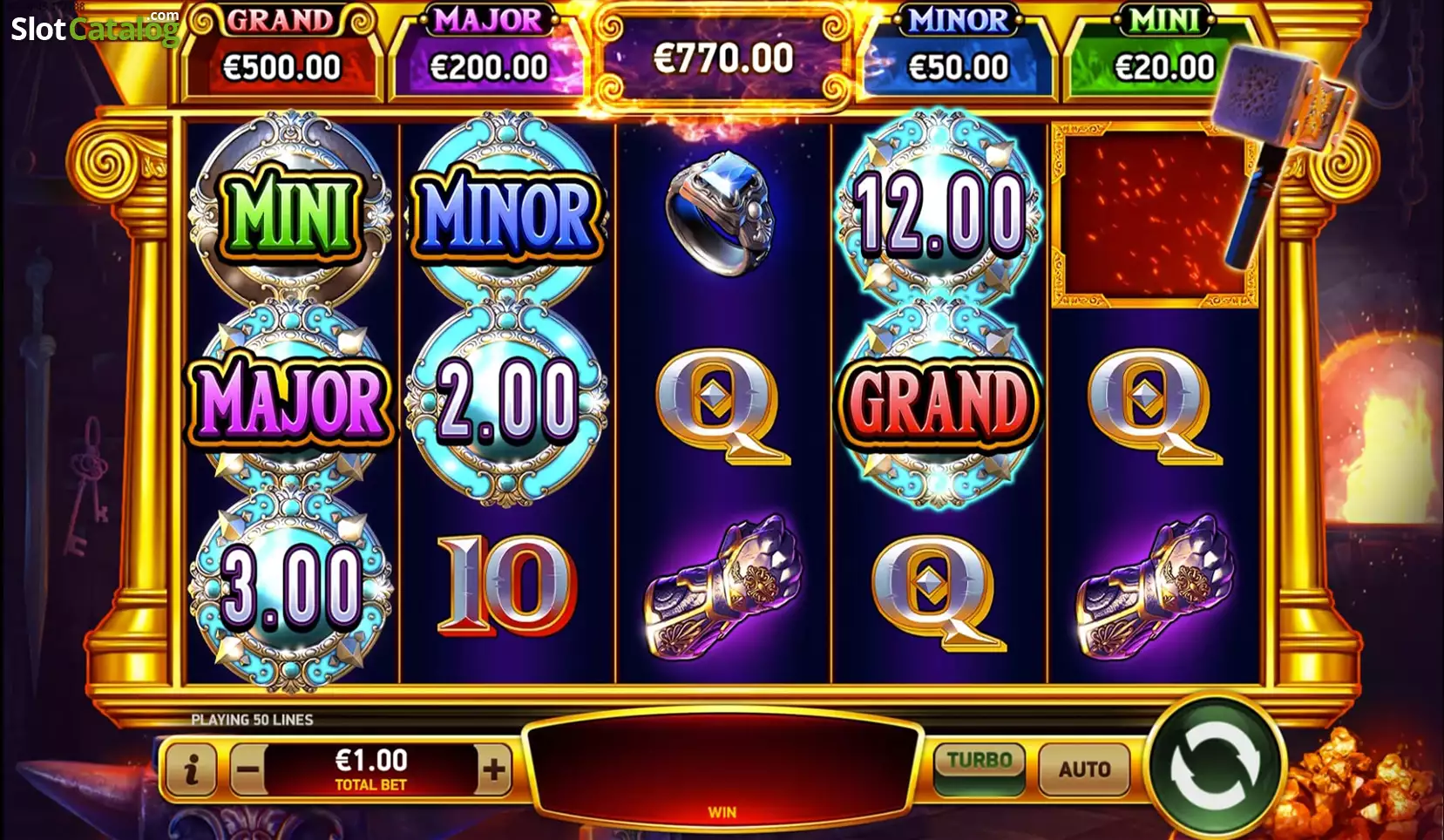This screenshot has width=1444, height=840.
Task: Select the MINI €20.00 jackpot panel
Action: coord(1165,52)
